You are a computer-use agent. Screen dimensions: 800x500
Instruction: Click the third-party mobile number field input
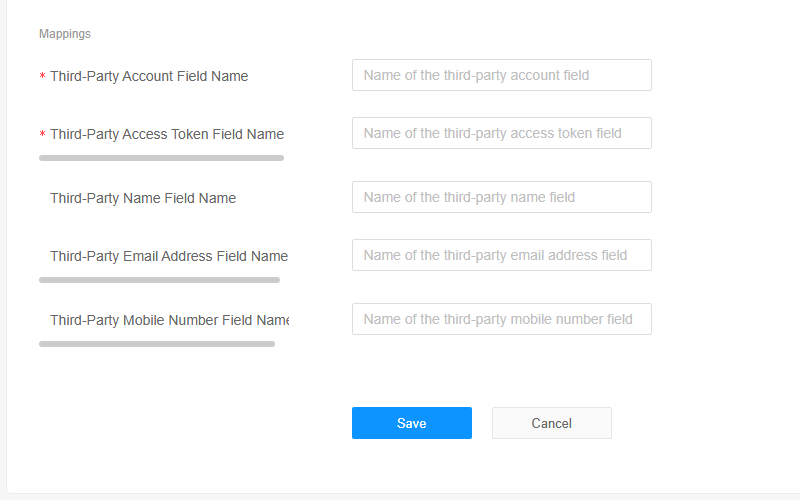(x=502, y=319)
